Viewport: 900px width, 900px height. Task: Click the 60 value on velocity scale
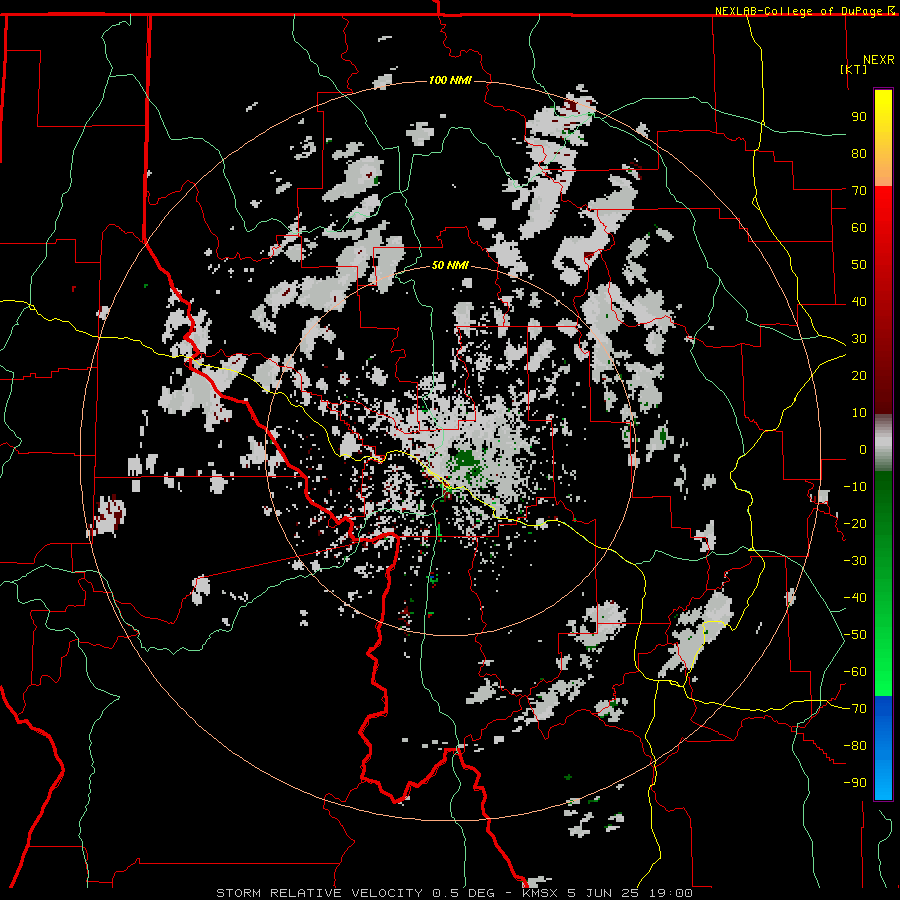click(x=859, y=228)
